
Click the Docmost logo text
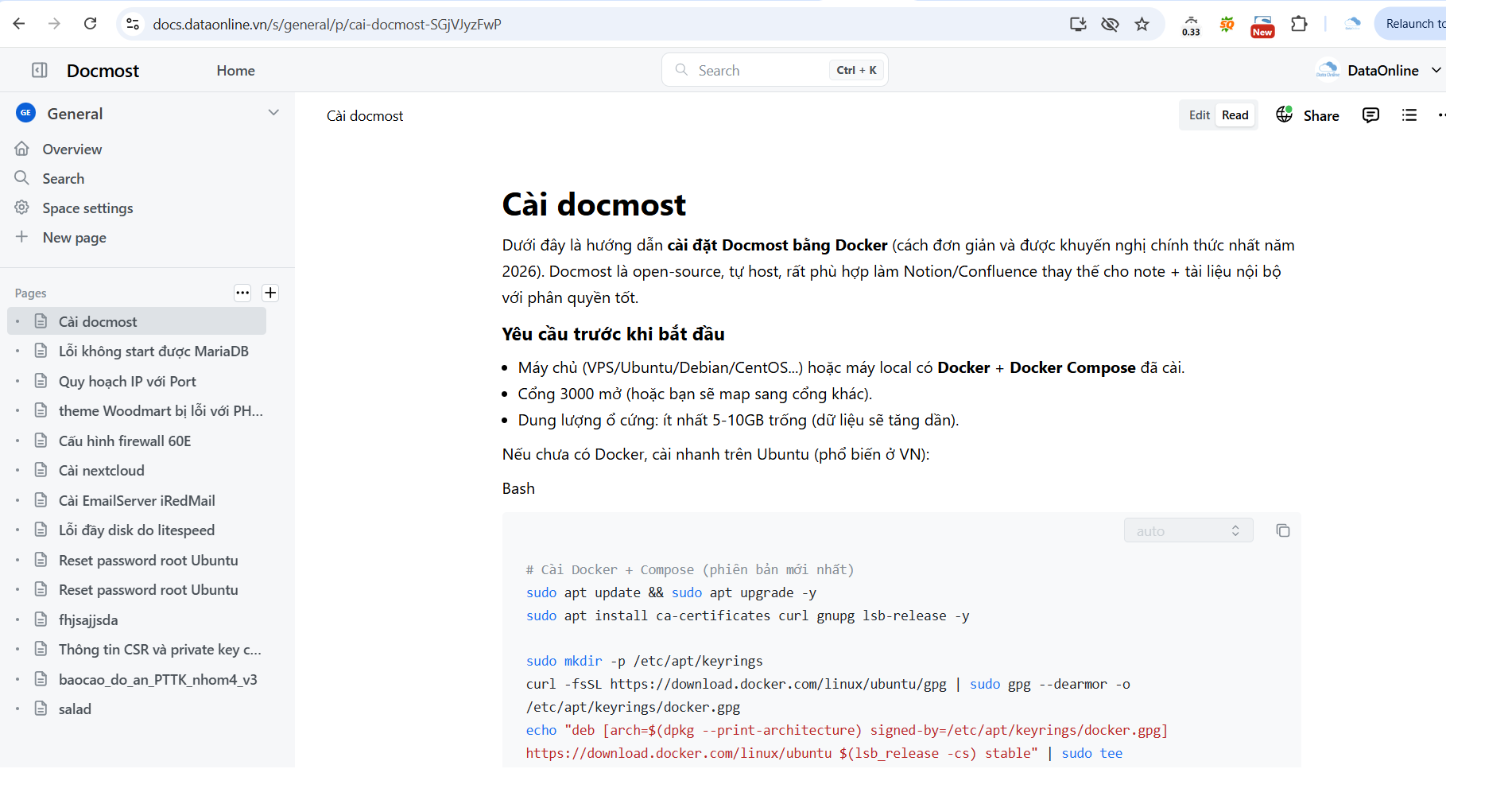point(103,70)
